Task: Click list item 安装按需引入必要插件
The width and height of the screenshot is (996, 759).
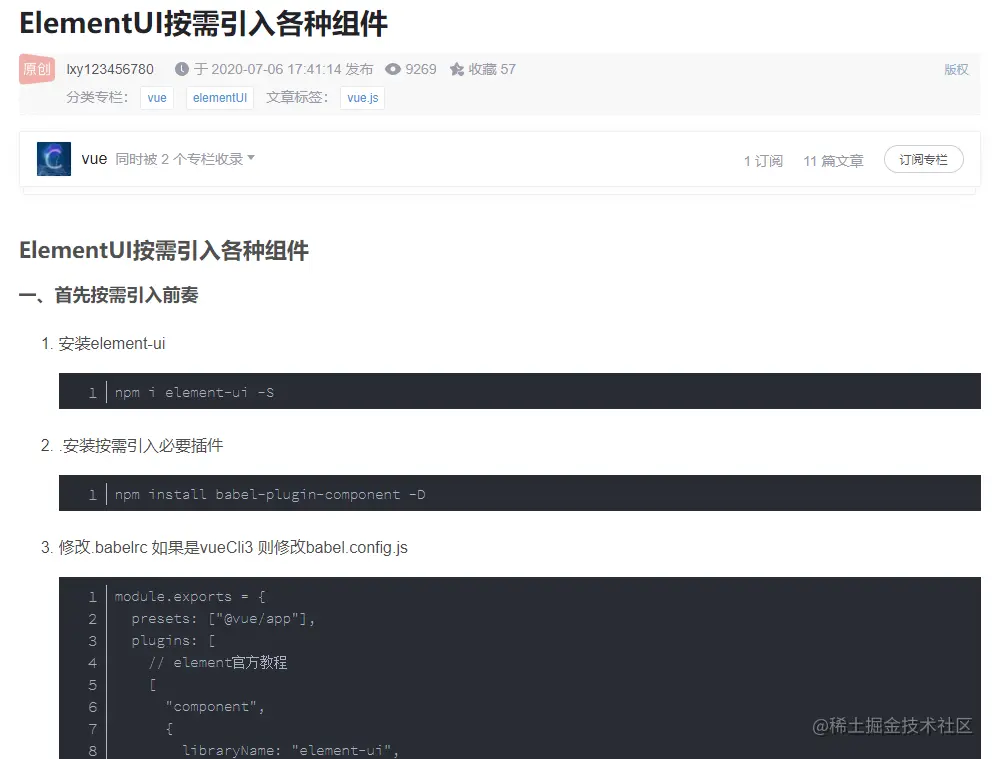Action: 141,445
